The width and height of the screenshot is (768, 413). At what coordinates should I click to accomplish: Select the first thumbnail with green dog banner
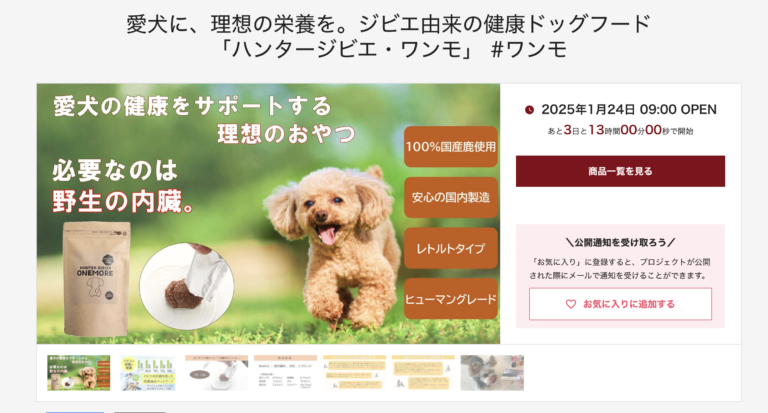click(78, 373)
